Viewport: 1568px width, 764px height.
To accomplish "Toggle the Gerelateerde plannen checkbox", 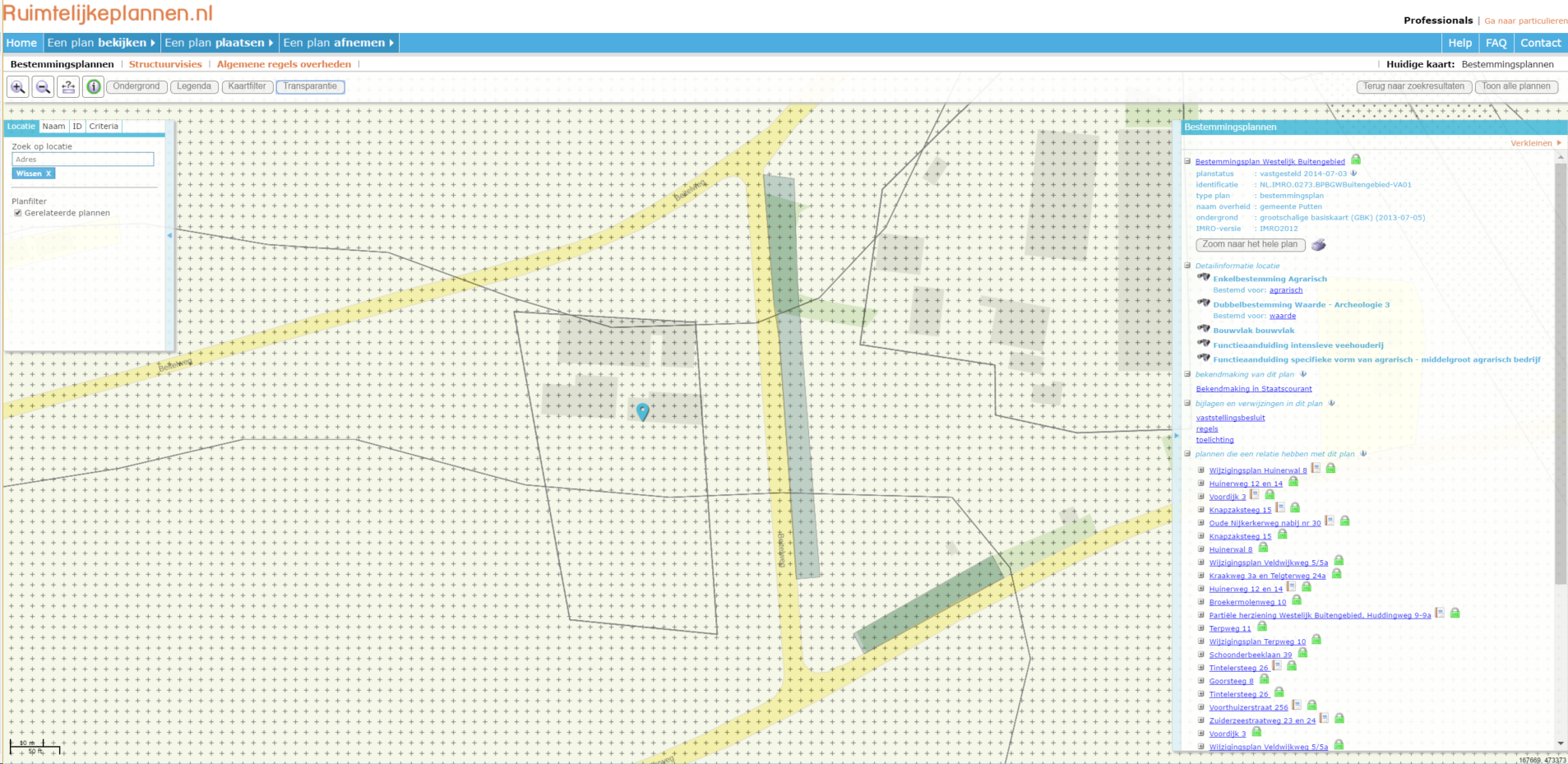I will tap(18, 212).
